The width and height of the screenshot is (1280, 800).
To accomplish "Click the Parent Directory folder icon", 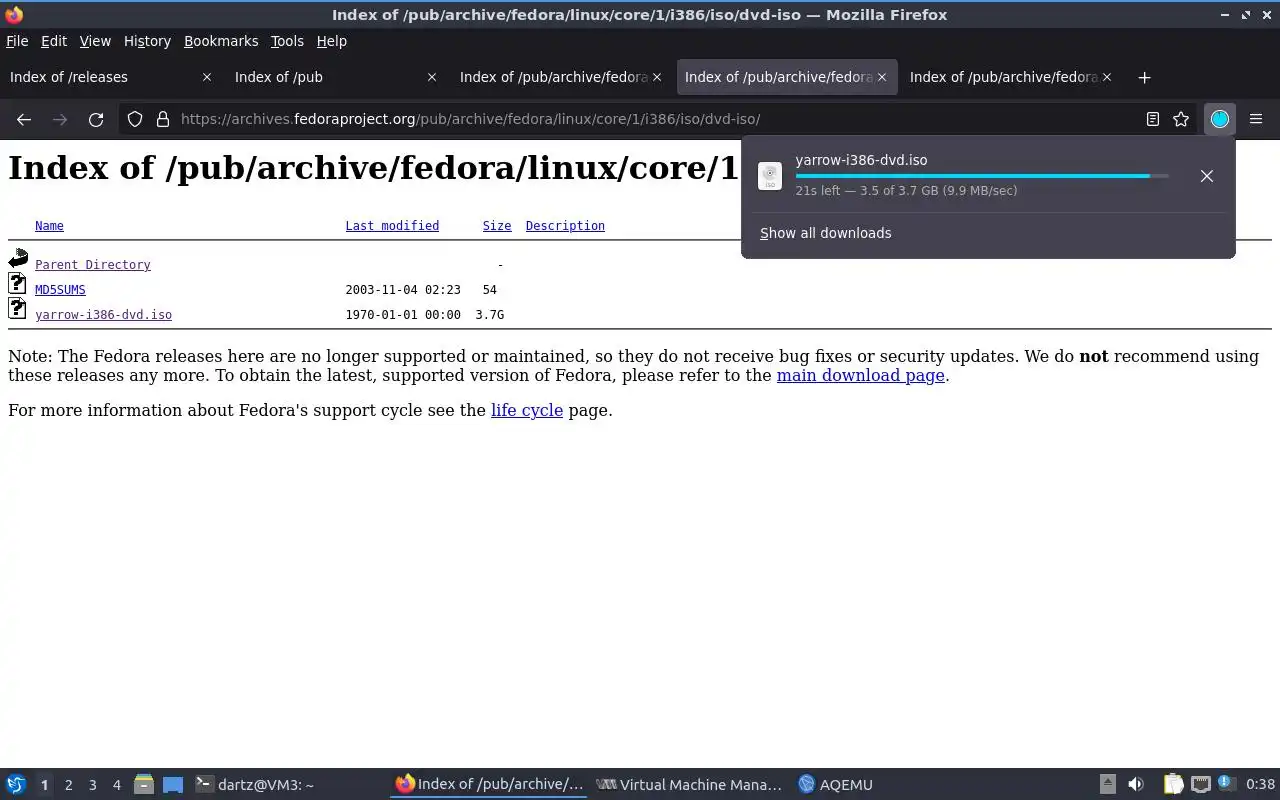I will coord(18,259).
